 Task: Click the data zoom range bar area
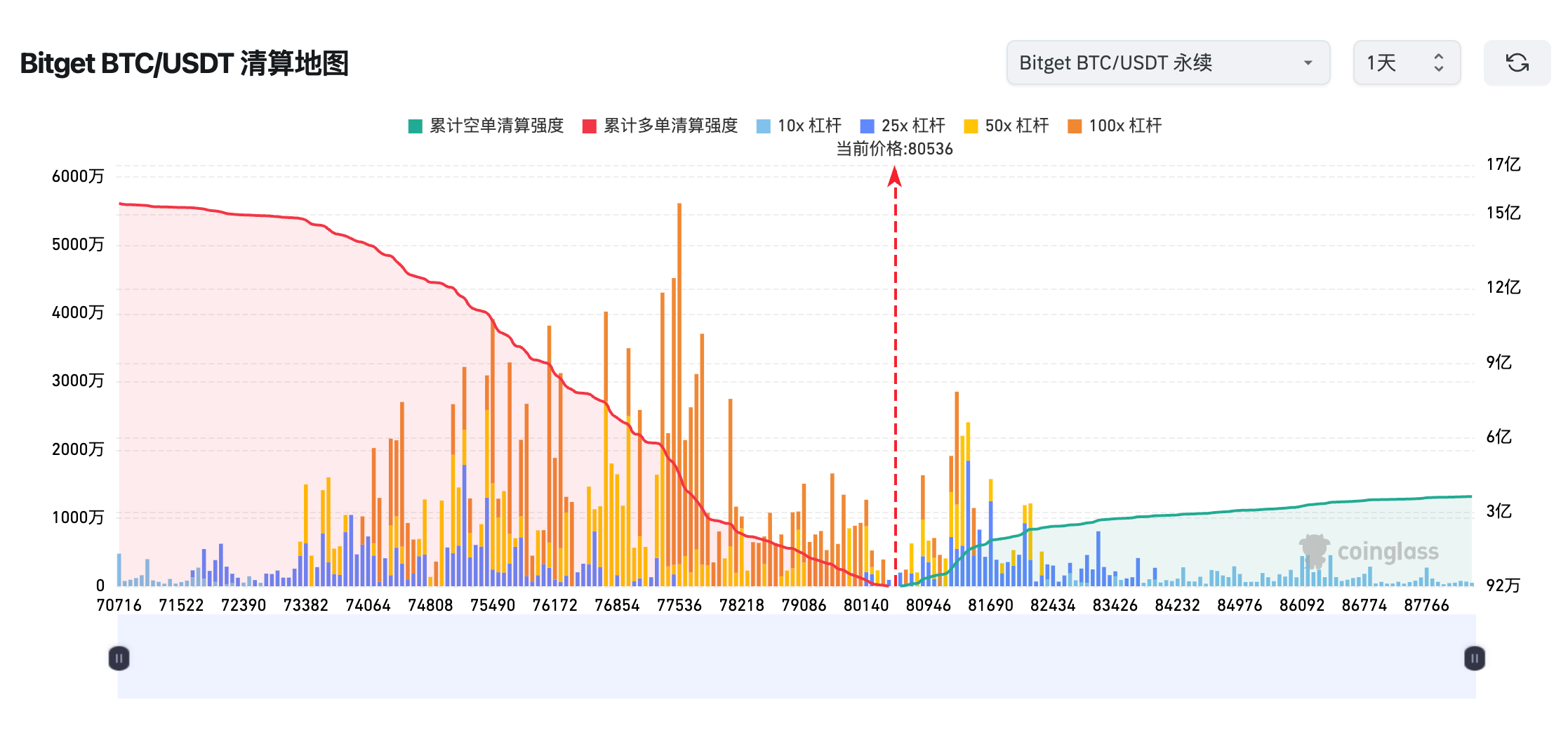(797, 659)
